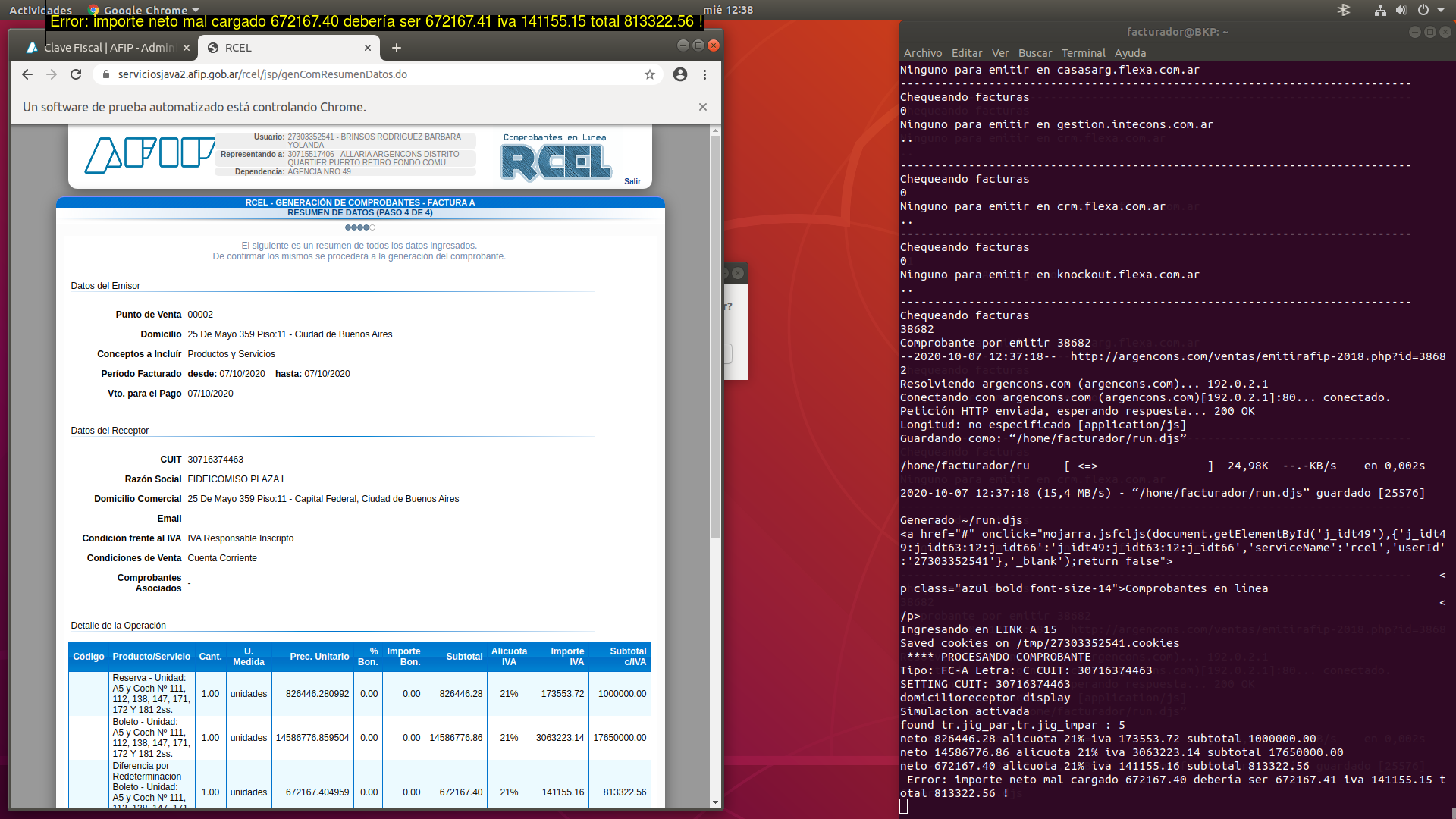Screen dimensions: 1456x819
Task: Reload the RCEL page
Action: pos(76,74)
